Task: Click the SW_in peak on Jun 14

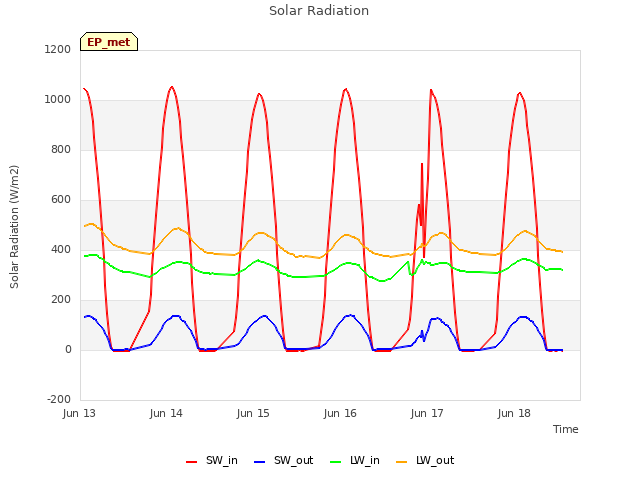Action: point(172,87)
